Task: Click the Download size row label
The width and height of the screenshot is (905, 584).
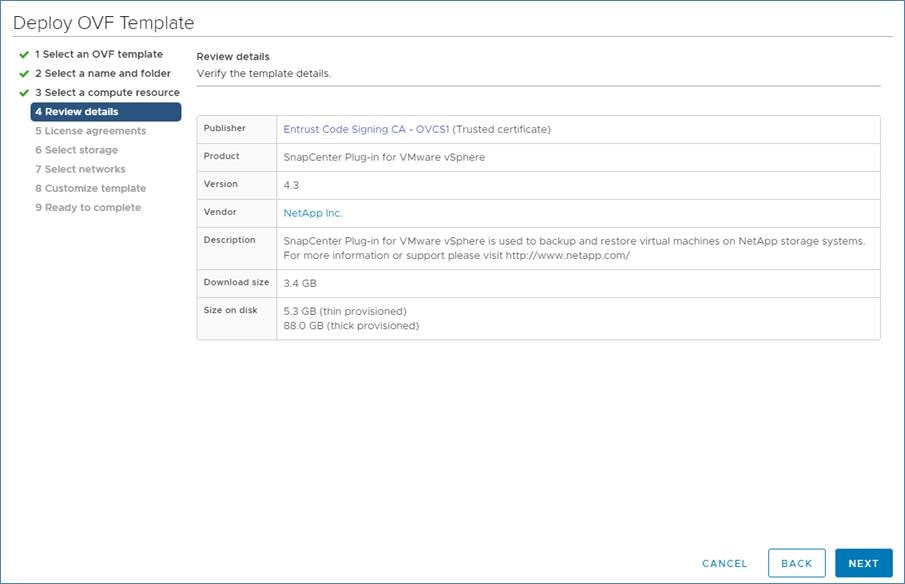Action: pos(236,282)
